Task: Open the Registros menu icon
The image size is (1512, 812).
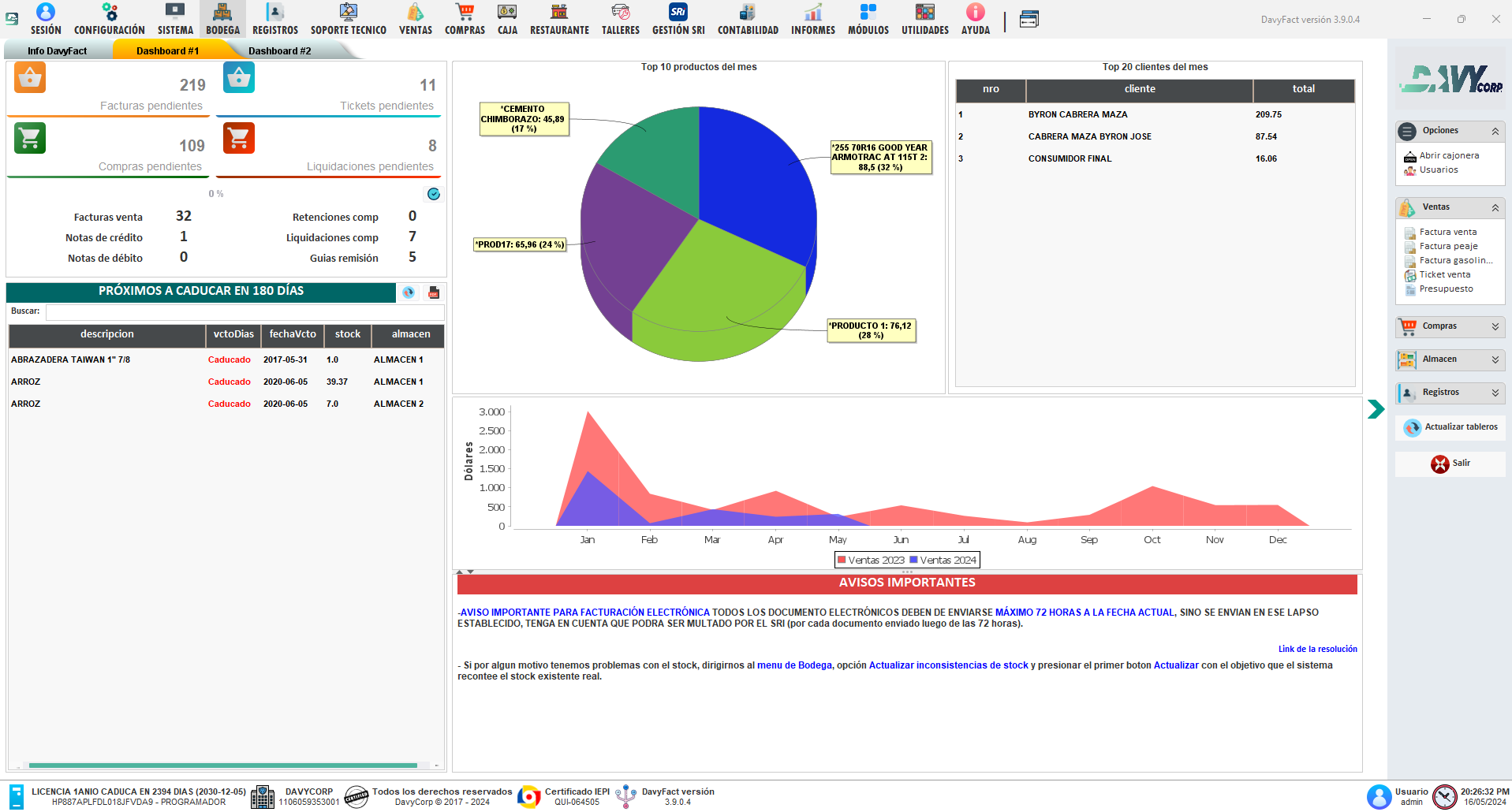Action: (275, 13)
